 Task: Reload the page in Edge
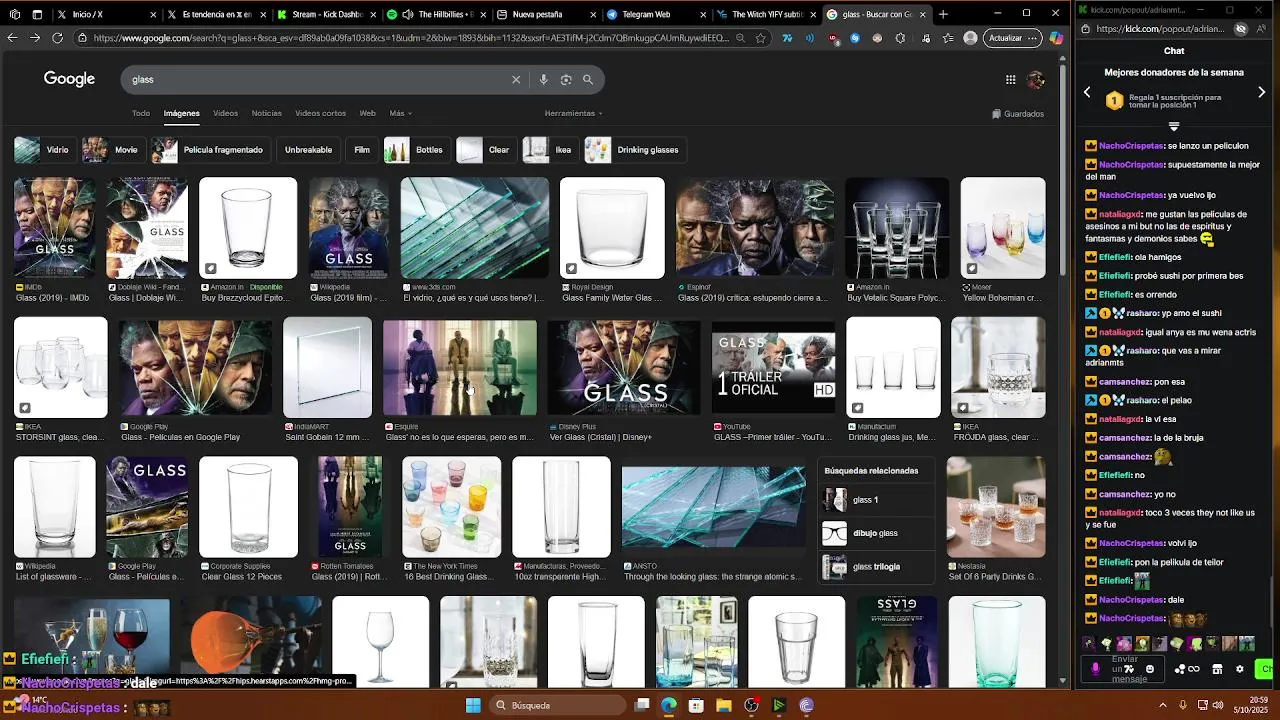[57, 38]
